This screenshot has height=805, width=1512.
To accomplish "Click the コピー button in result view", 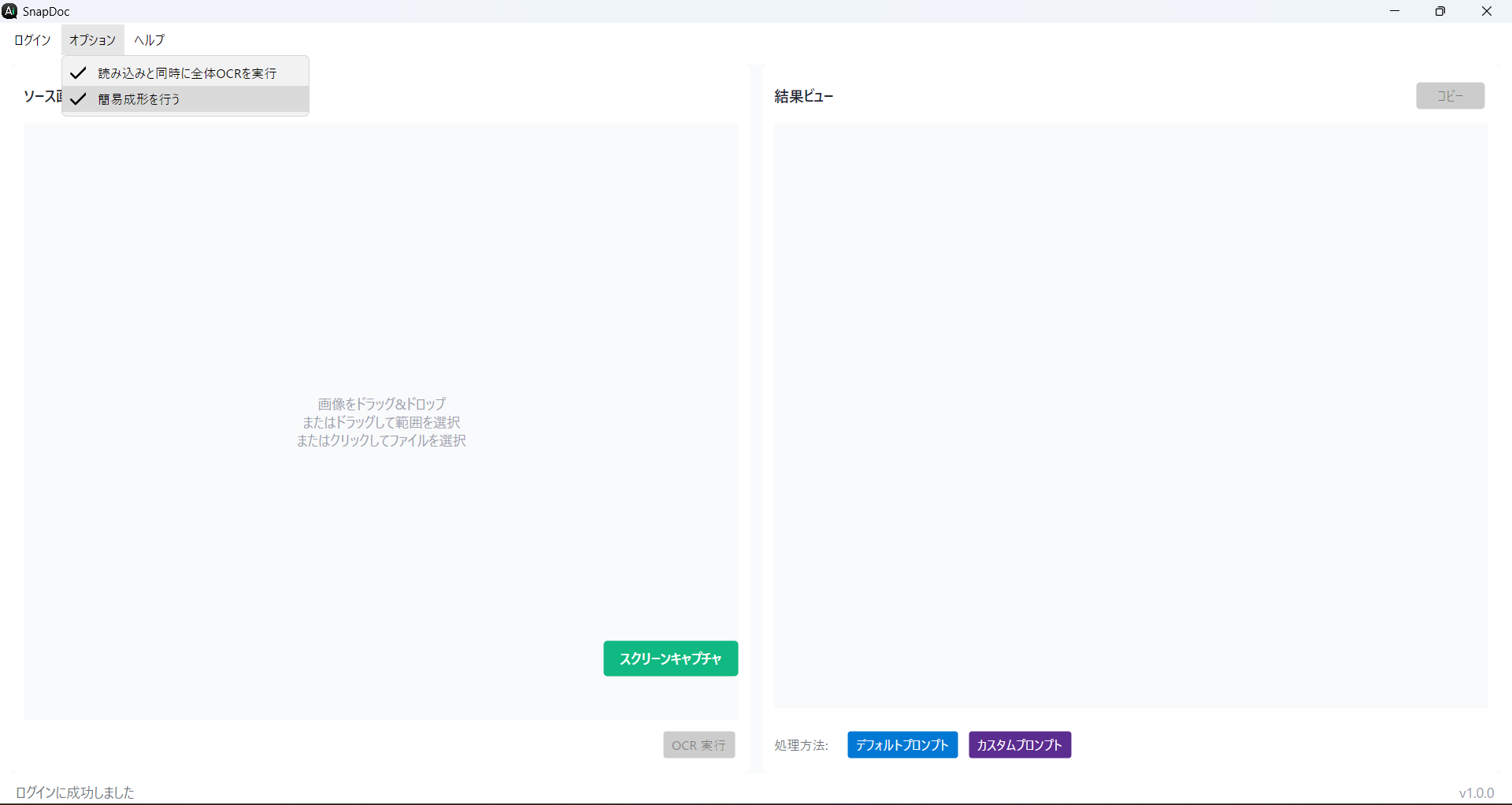I will 1450,96.
